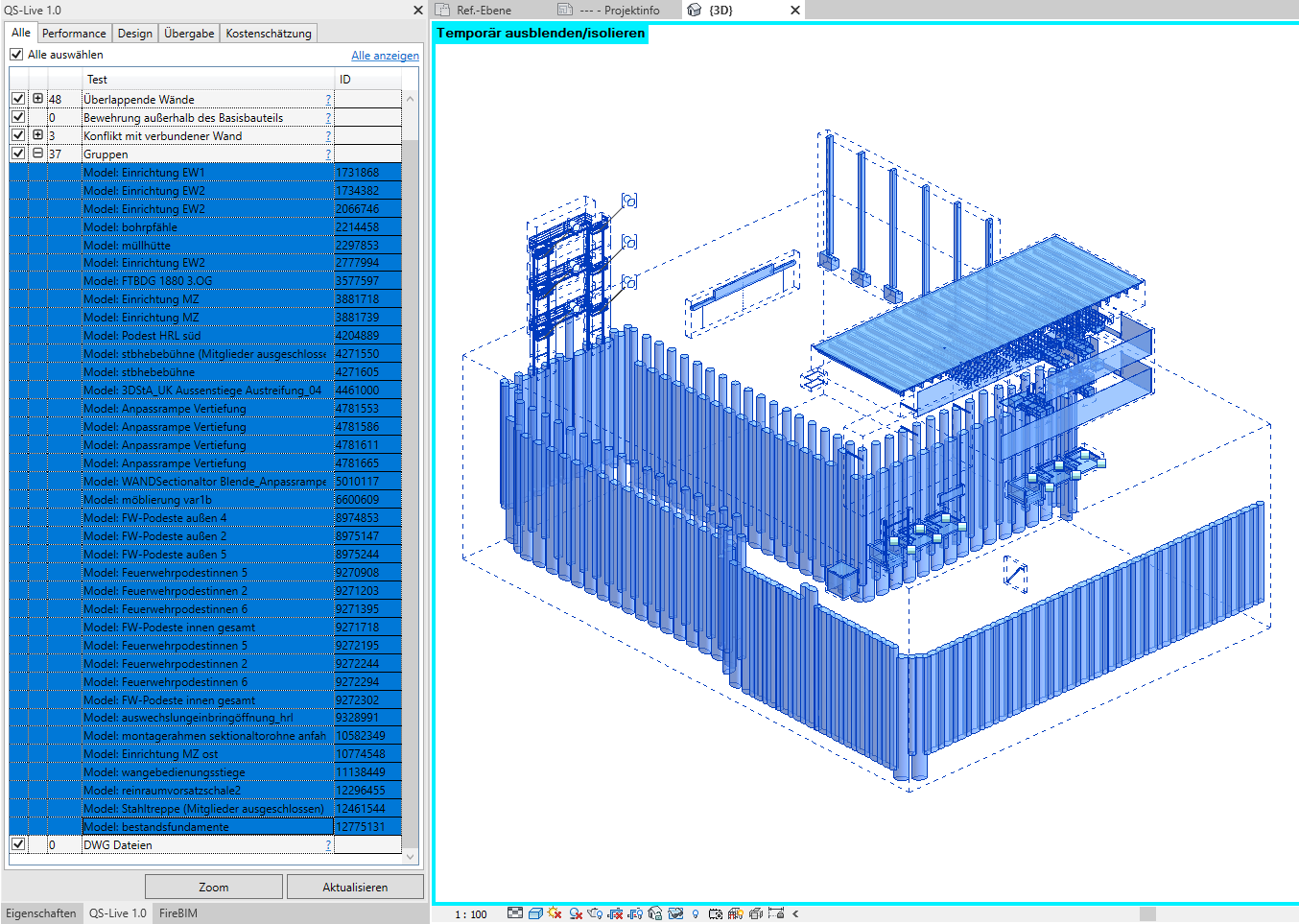Image resolution: width=1299 pixels, height=924 pixels.
Task: Toggle checkbox for 'Überlappende Wände' row
Action: tap(18, 99)
